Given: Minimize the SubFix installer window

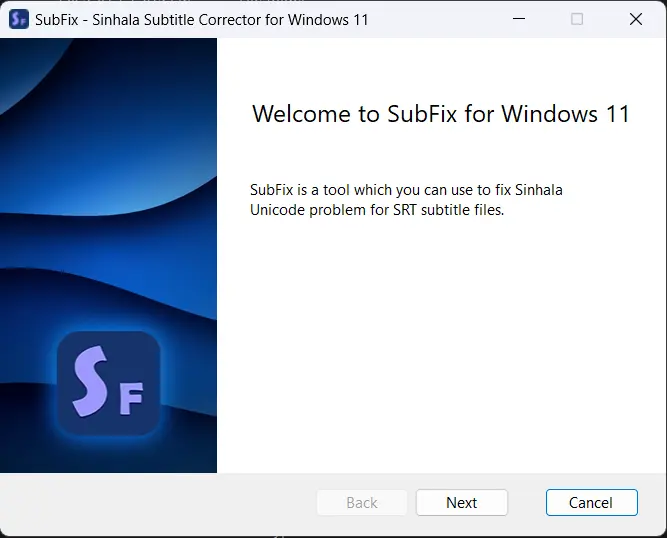Looking at the screenshot, I should point(519,19).
